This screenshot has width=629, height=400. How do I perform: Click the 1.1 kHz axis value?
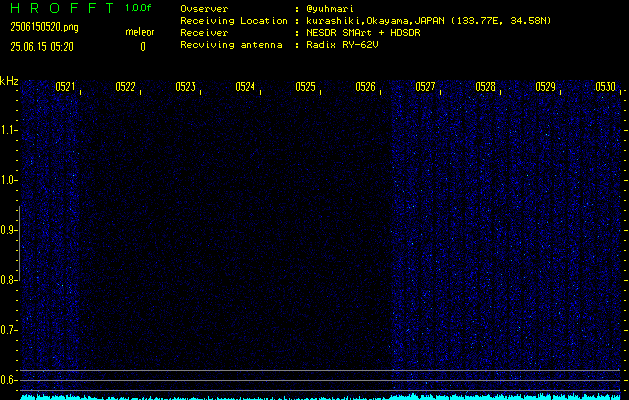coord(7,130)
